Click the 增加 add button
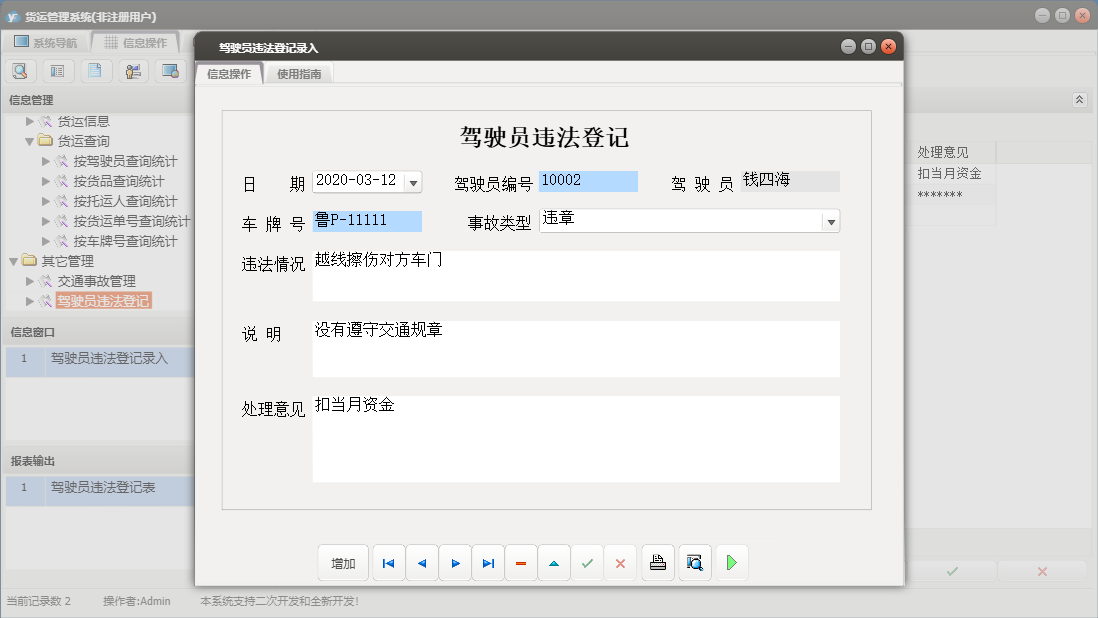The width and height of the screenshot is (1098, 618). pos(343,562)
